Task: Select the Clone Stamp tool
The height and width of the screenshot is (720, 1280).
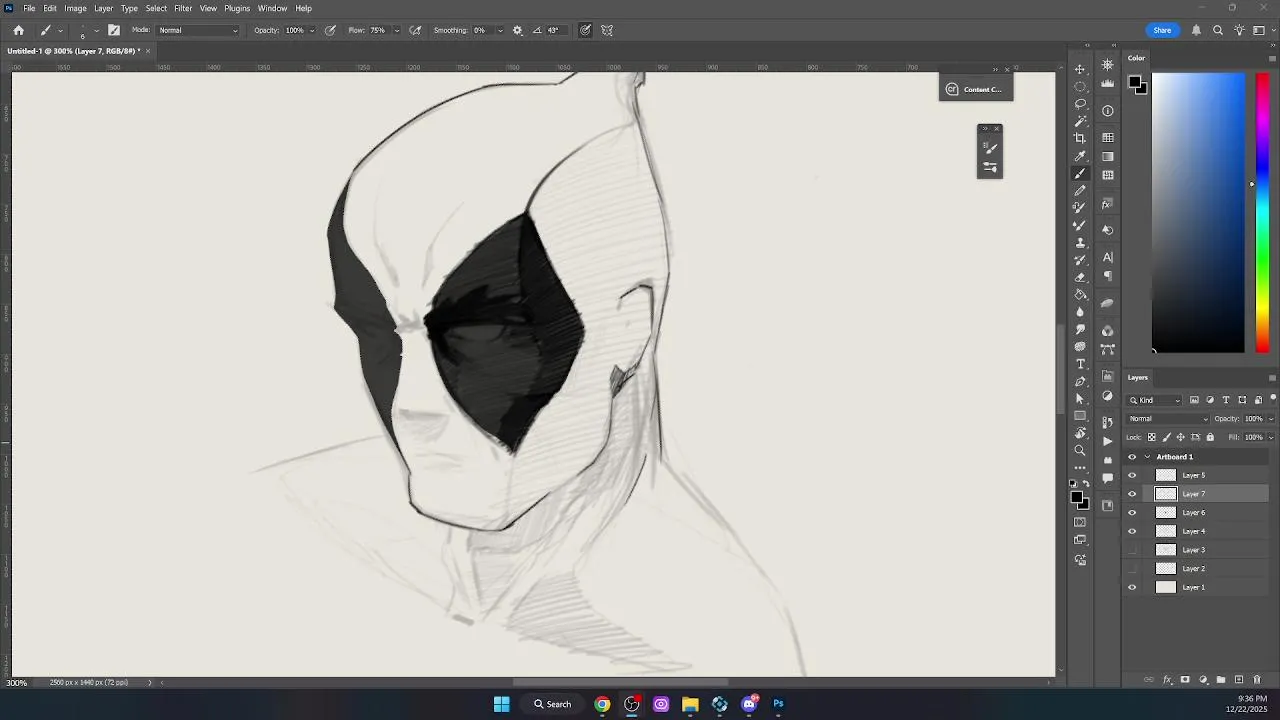Action: coord(1080,243)
